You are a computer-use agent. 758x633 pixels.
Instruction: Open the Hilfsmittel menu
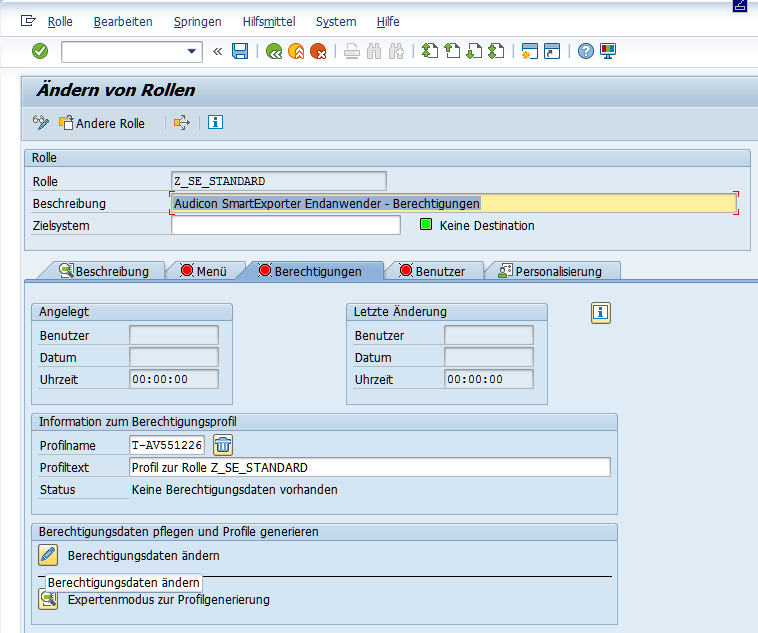click(x=269, y=22)
